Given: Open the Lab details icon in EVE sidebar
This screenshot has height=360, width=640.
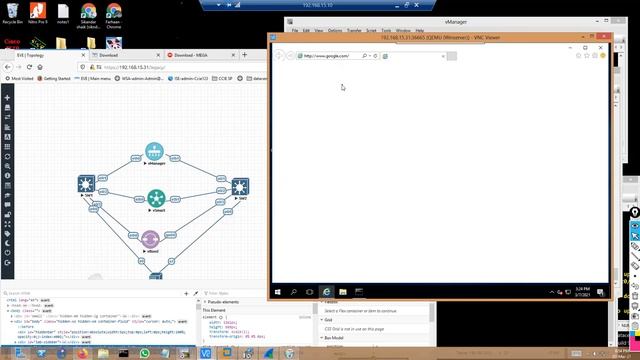Looking at the screenshot, I should [x=7, y=186].
